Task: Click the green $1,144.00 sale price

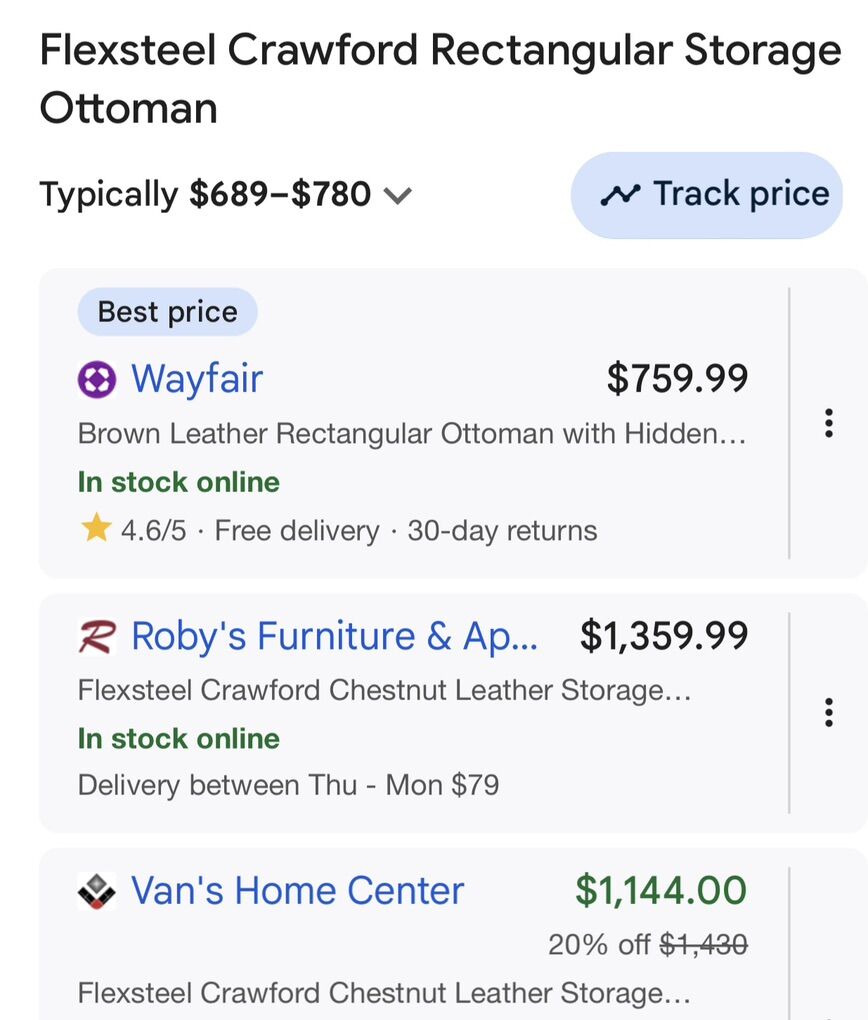Action: click(661, 890)
